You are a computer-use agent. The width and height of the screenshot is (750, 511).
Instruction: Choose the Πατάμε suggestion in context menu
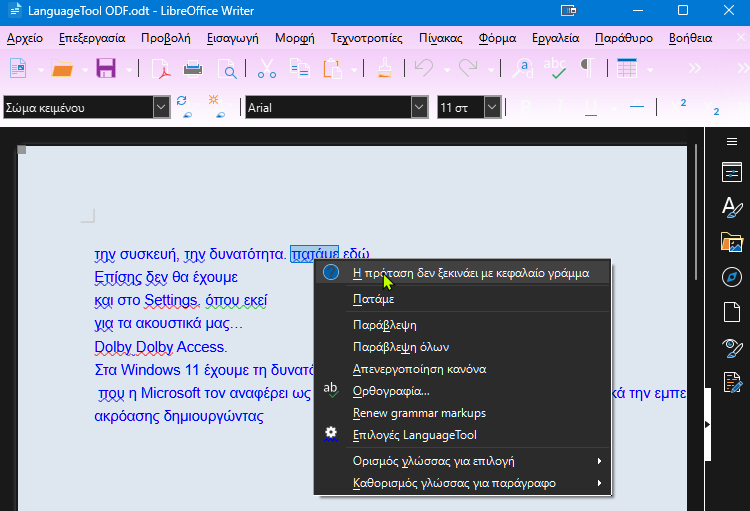pyautogui.click(x=463, y=299)
